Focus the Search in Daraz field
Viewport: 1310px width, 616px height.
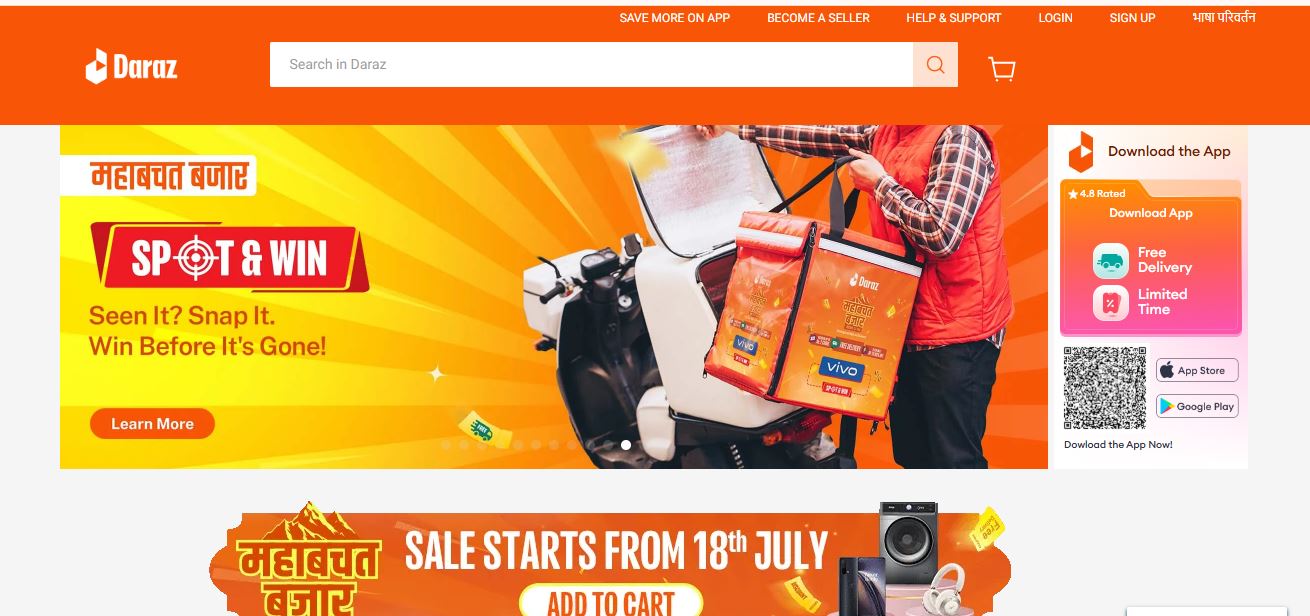click(x=591, y=64)
